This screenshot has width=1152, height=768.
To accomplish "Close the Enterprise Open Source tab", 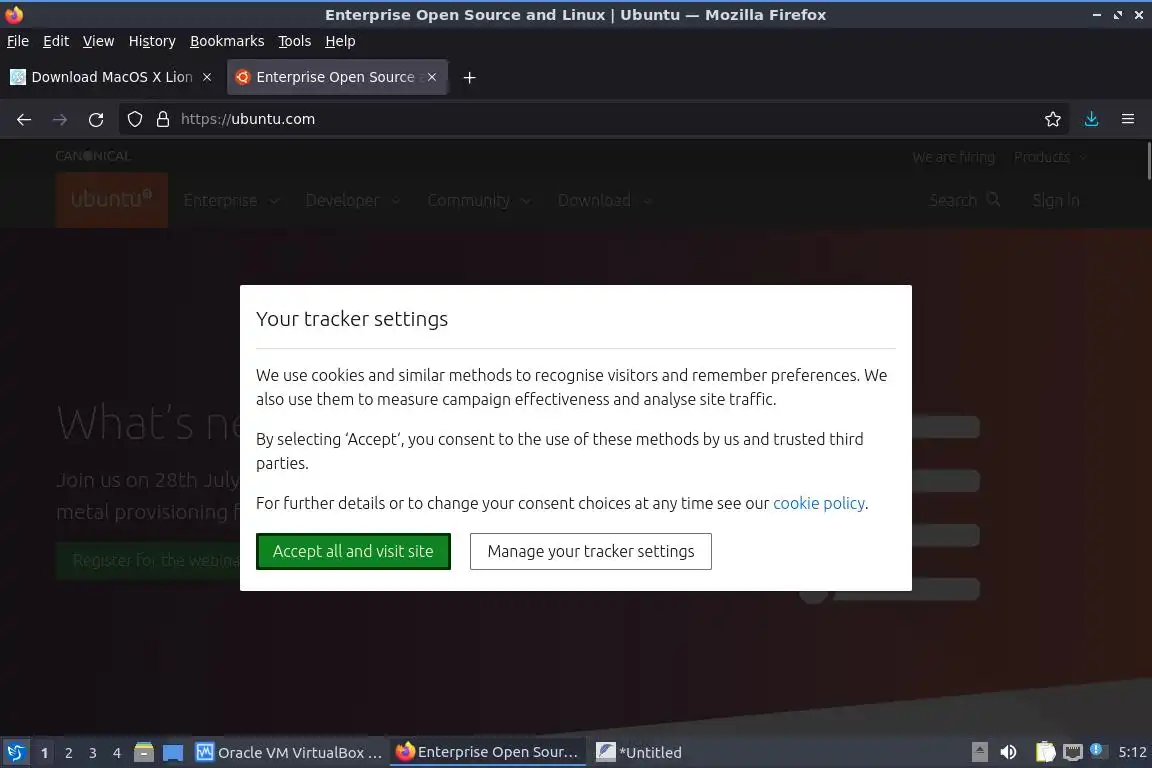I will (432, 77).
